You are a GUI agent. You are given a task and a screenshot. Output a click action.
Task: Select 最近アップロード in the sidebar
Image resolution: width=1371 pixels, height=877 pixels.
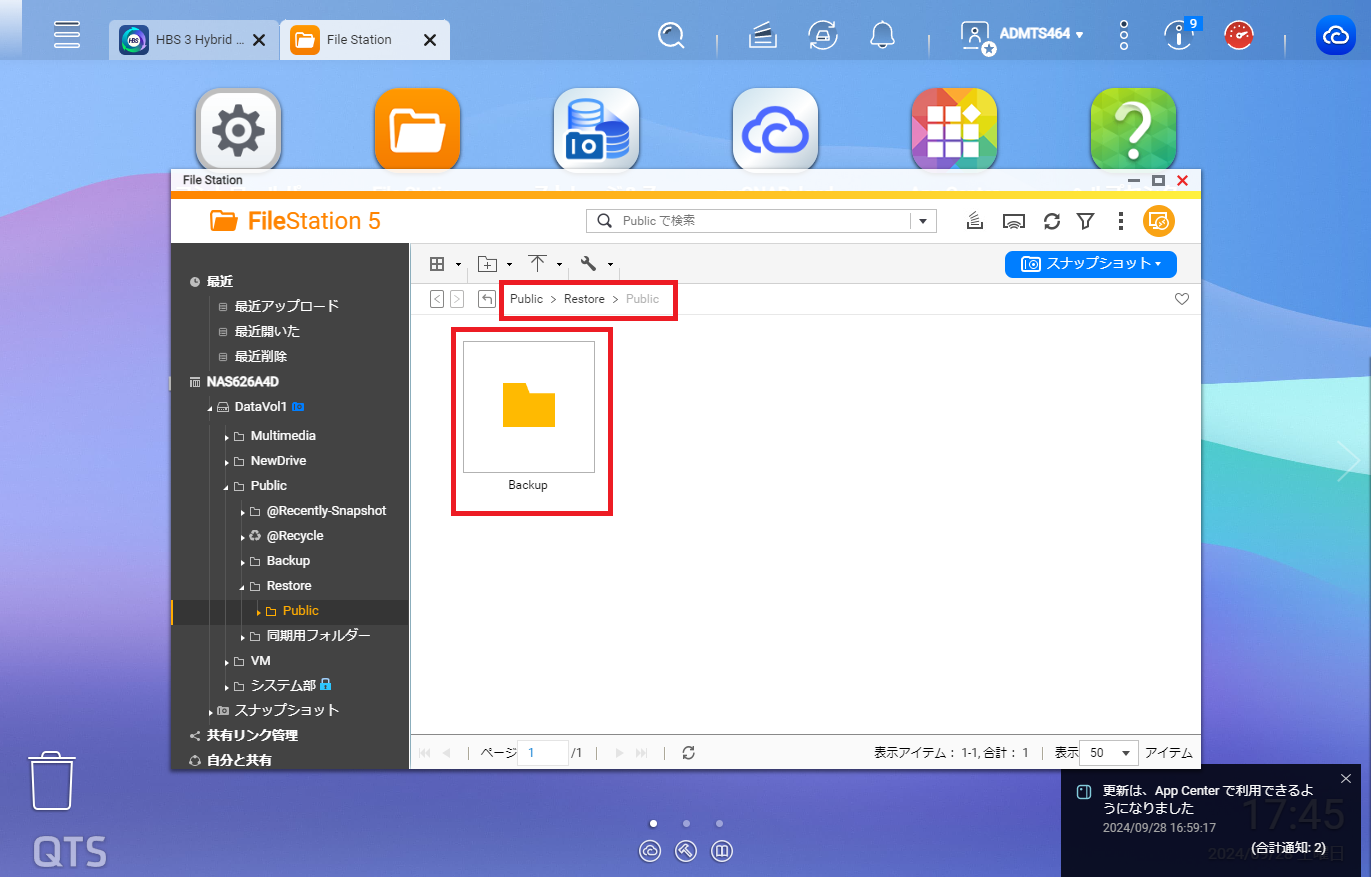click(x=287, y=306)
